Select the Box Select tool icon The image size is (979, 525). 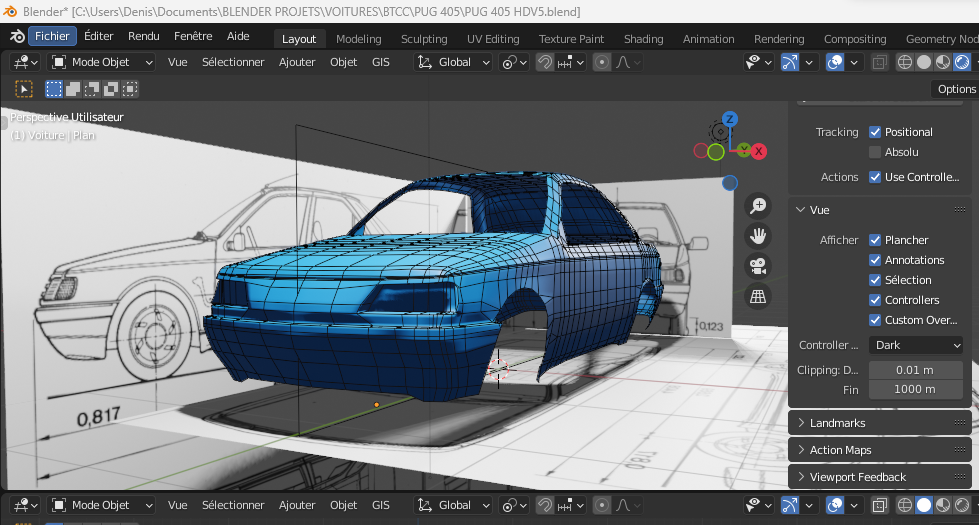point(24,89)
